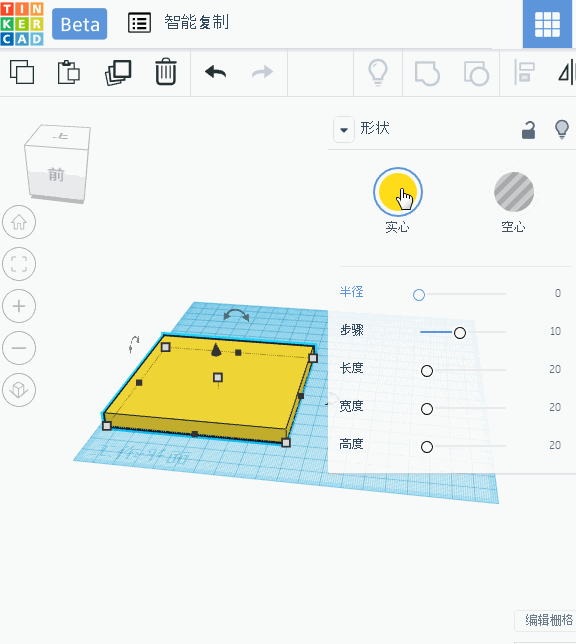Undo the last action
The height and width of the screenshot is (644, 576).
[x=216, y=72]
